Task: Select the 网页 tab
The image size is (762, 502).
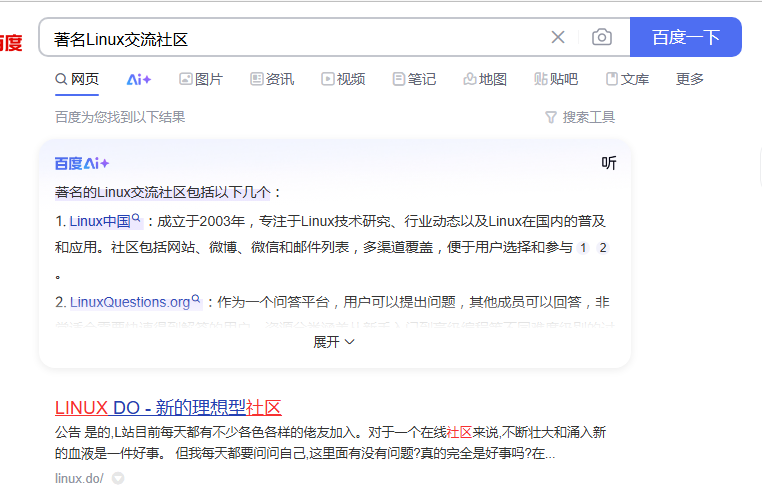Action: pyautogui.click(x=77, y=79)
